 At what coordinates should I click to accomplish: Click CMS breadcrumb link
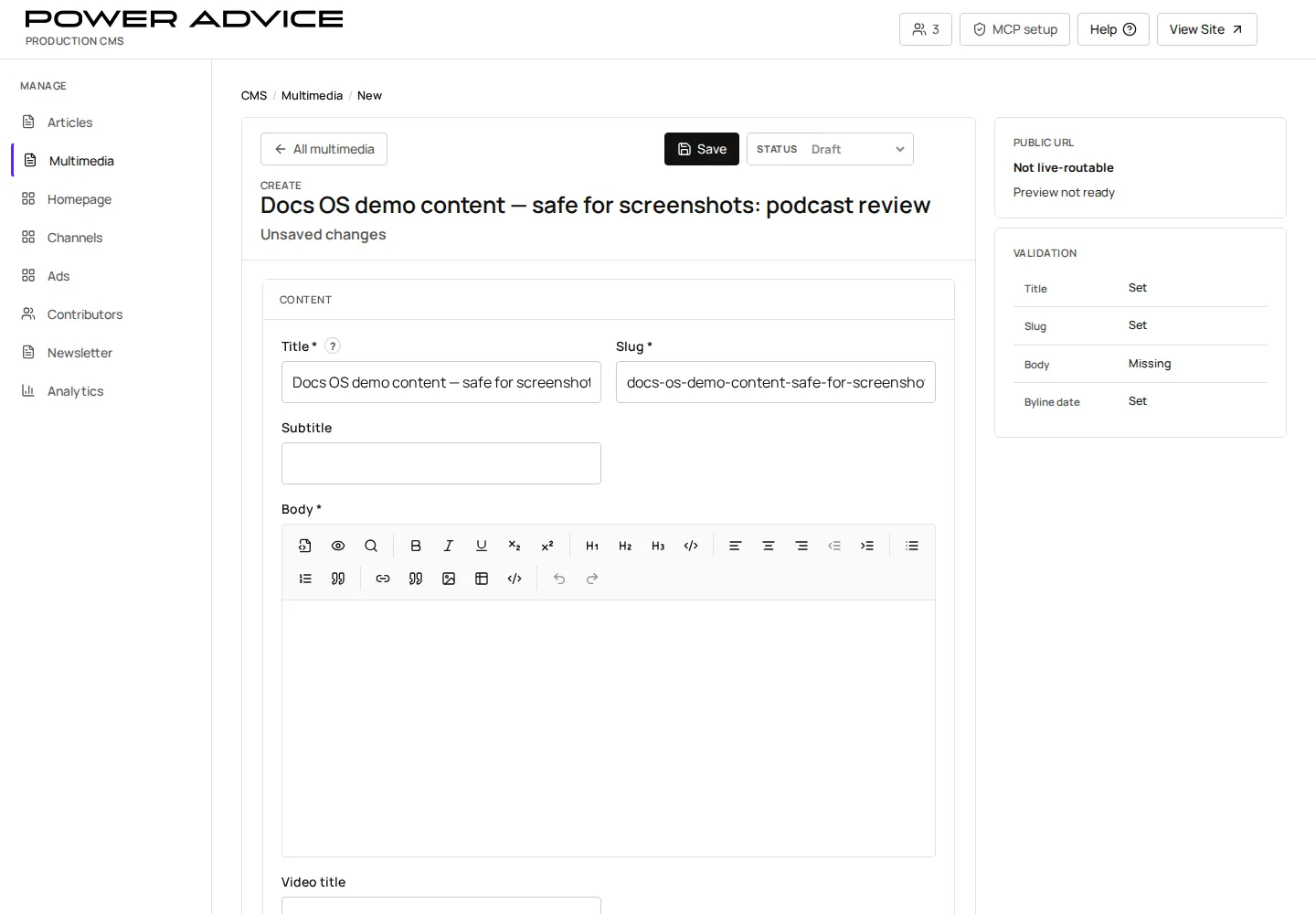tap(254, 95)
